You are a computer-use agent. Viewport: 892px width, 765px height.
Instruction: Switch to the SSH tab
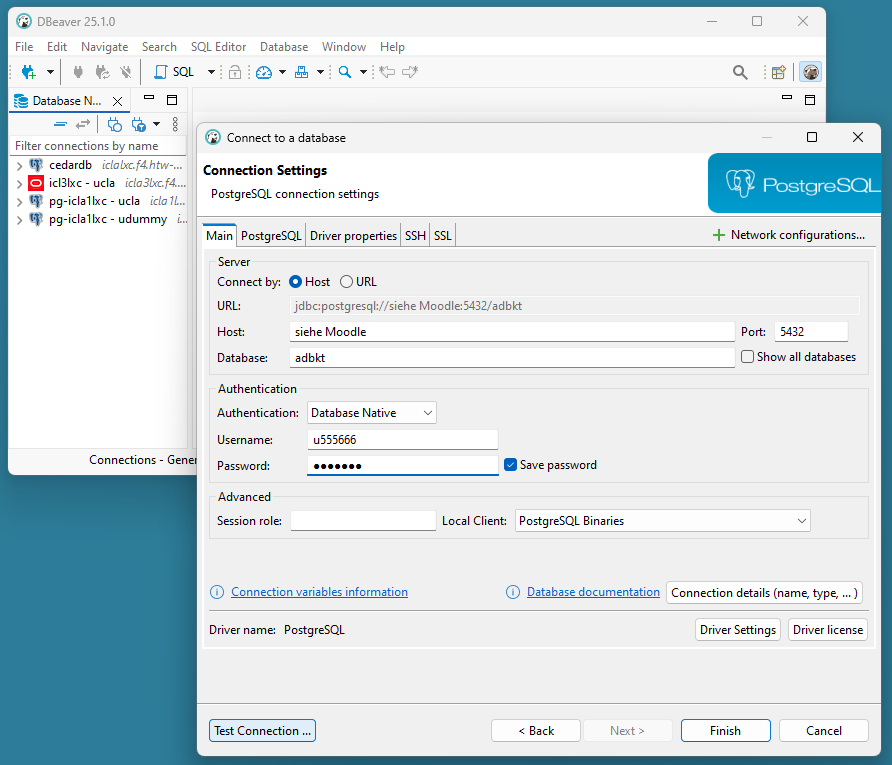[415, 235]
